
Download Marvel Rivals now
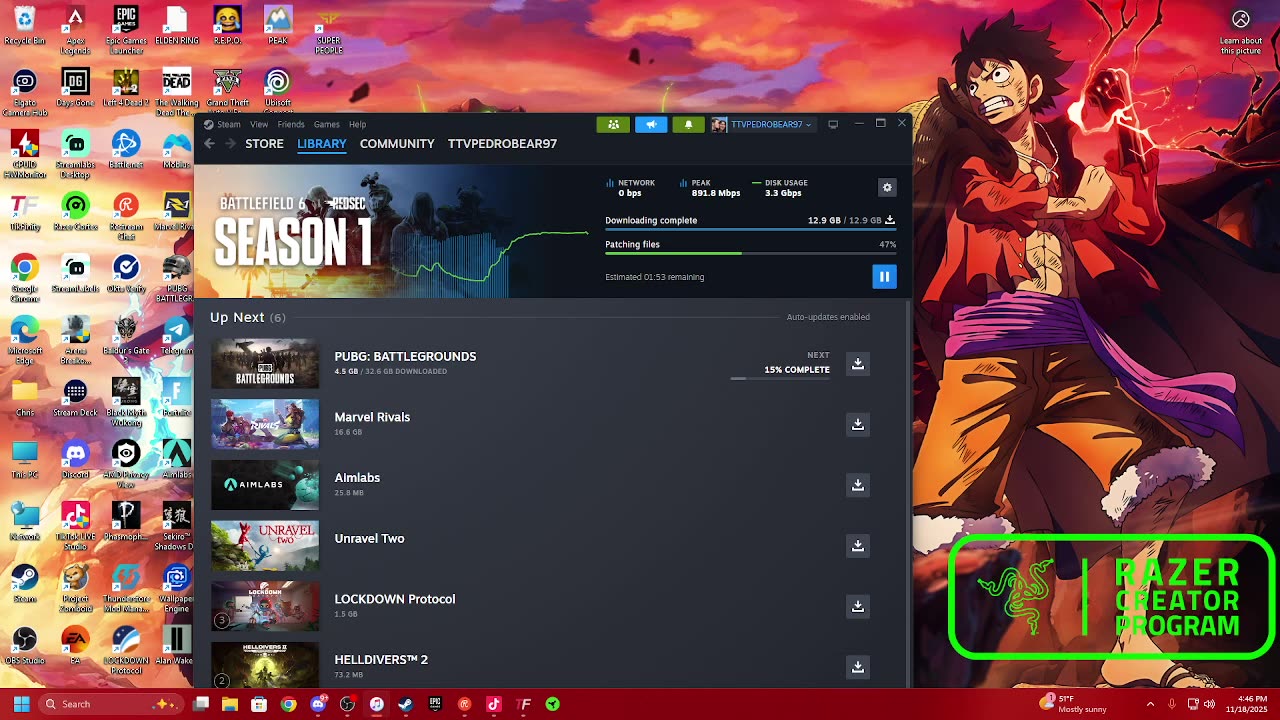(x=857, y=424)
